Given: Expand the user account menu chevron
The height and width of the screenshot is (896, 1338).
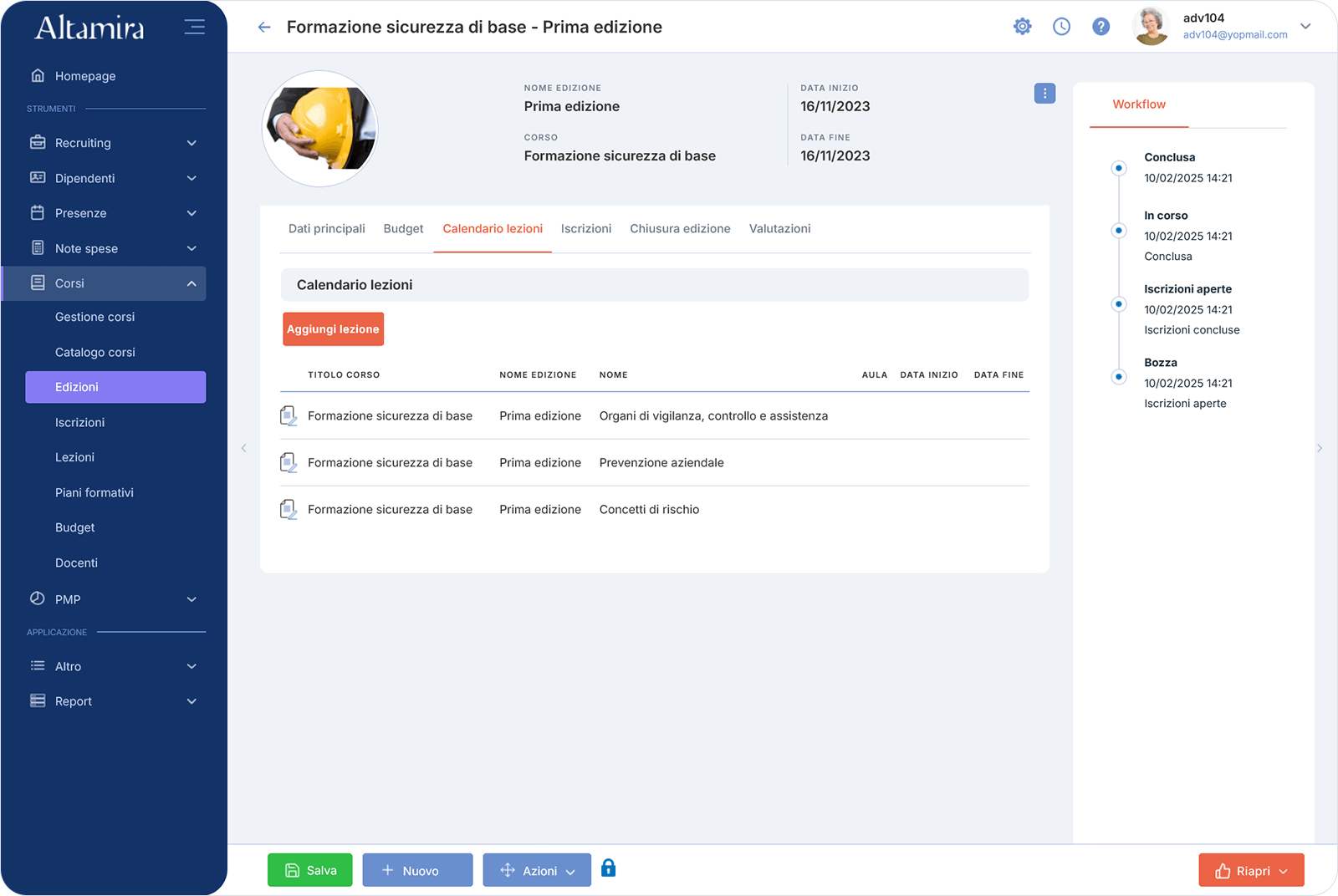Looking at the screenshot, I should click(x=1305, y=27).
